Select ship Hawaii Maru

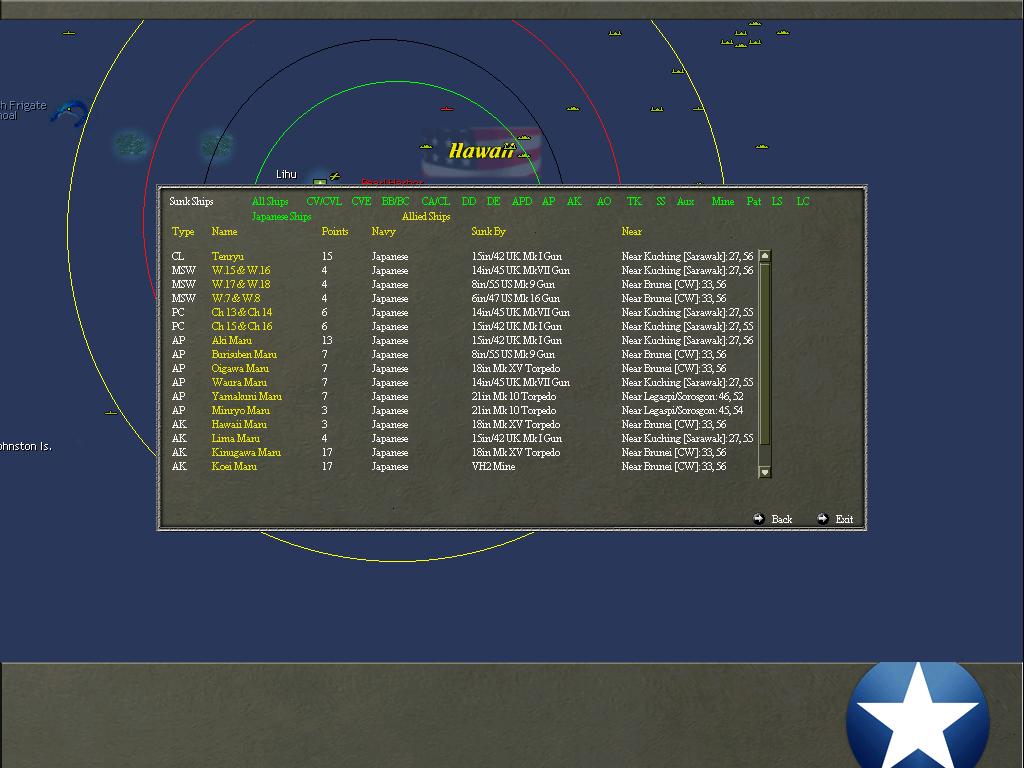pos(239,424)
